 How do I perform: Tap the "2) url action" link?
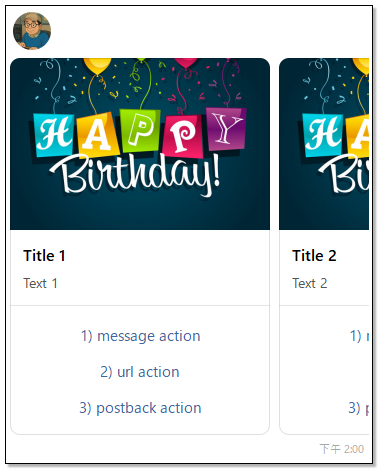coord(140,372)
